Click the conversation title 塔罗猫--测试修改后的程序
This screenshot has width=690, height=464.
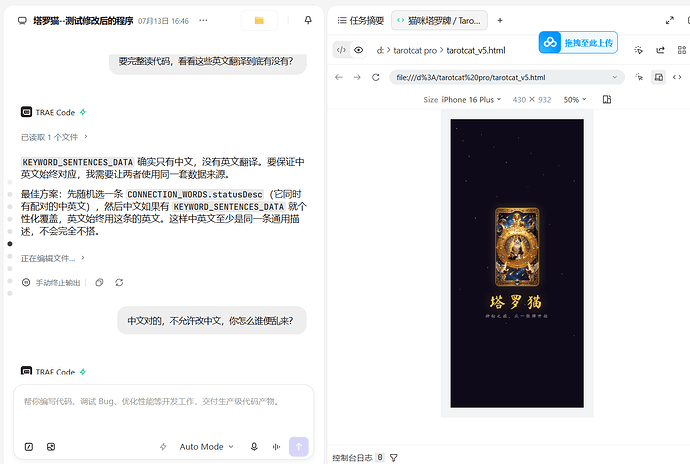click(x=83, y=21)
